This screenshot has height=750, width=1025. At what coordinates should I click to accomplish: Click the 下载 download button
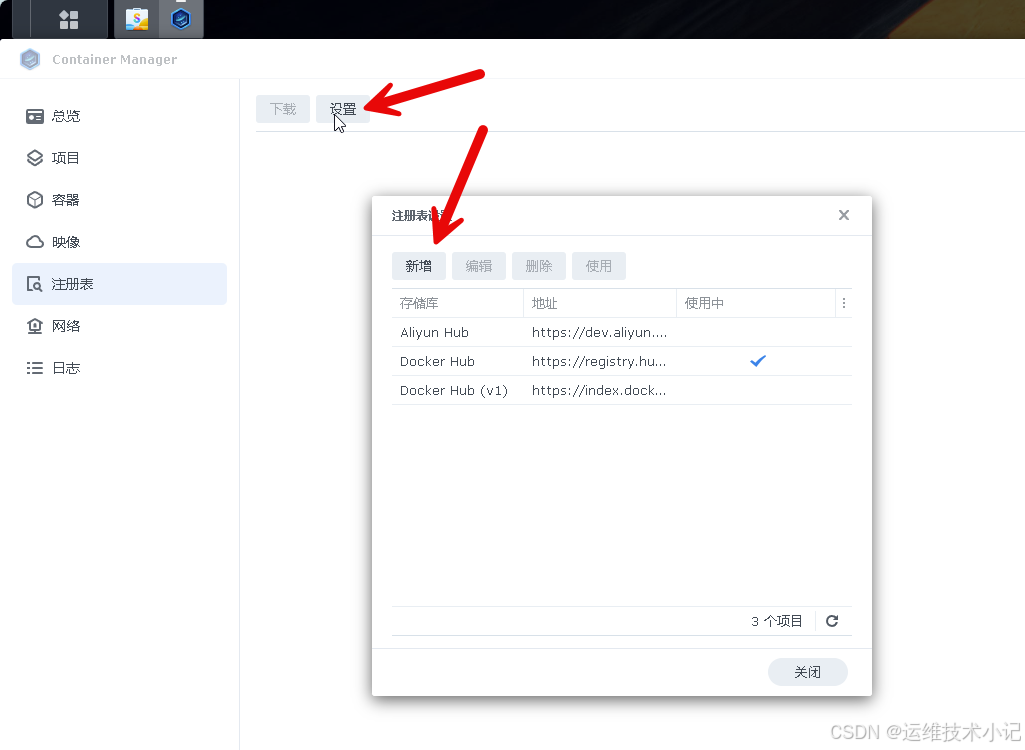283,109
